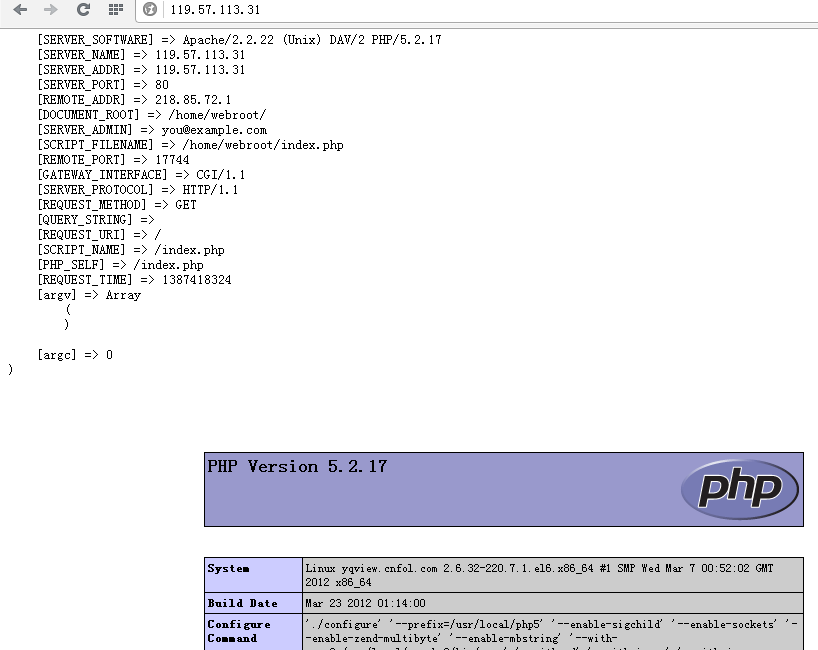This screenshot has height=650, width=818.
Task: Select the Mar 23 2012 01:14:00 value
Action: point(365,604)
